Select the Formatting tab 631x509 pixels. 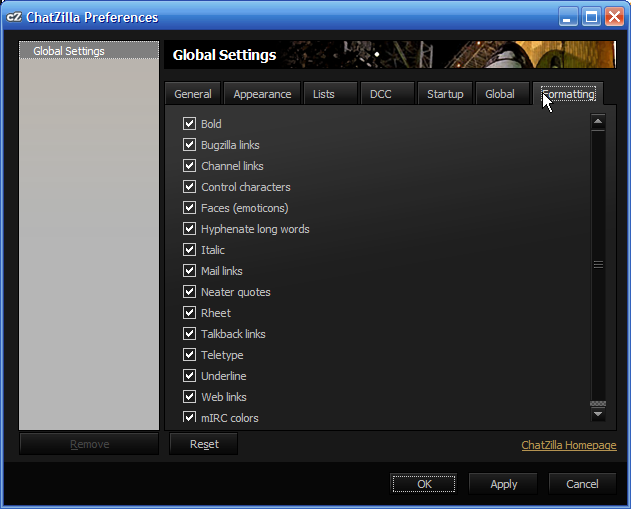pyautogui.click(x=568, y=94)
